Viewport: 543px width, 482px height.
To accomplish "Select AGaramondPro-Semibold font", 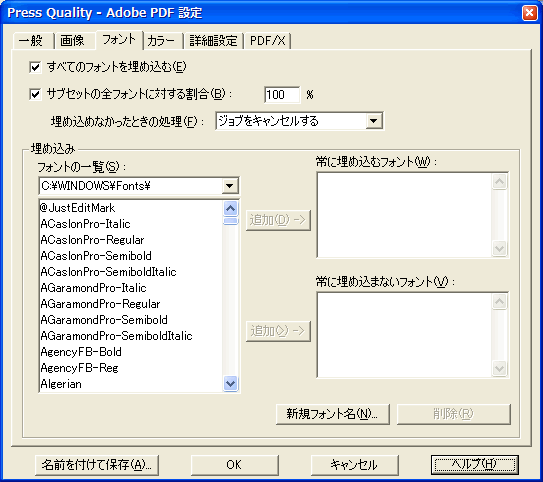I will [x=132, y=320].
